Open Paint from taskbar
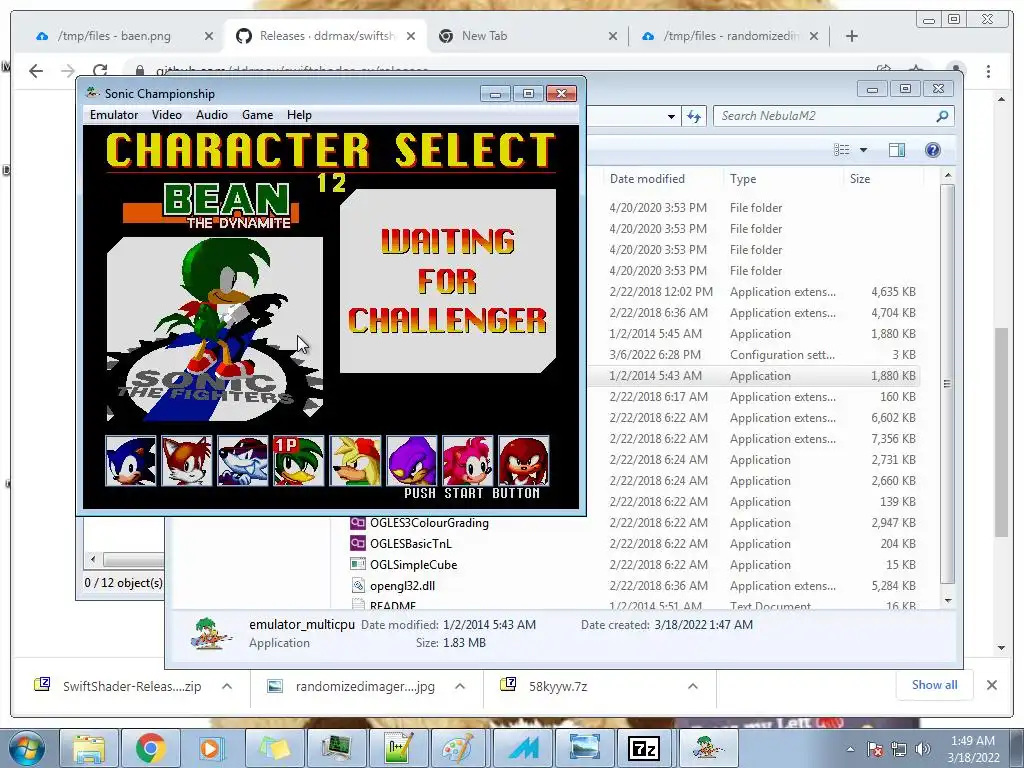Image resolution: width=1024 pixels, height=768 pixels. pos(459,749)
